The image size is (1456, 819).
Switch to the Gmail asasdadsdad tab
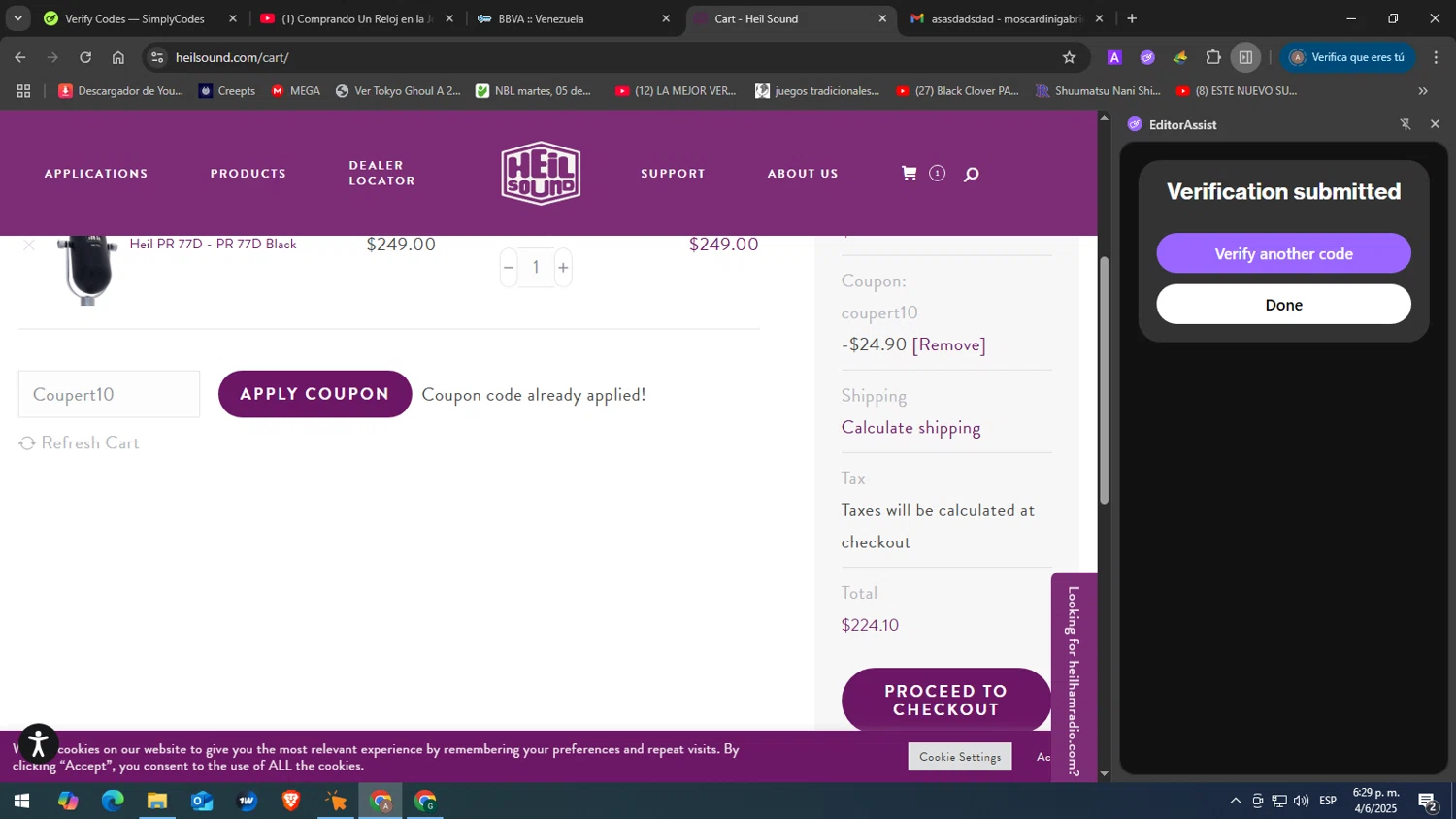pos(1006,18)
